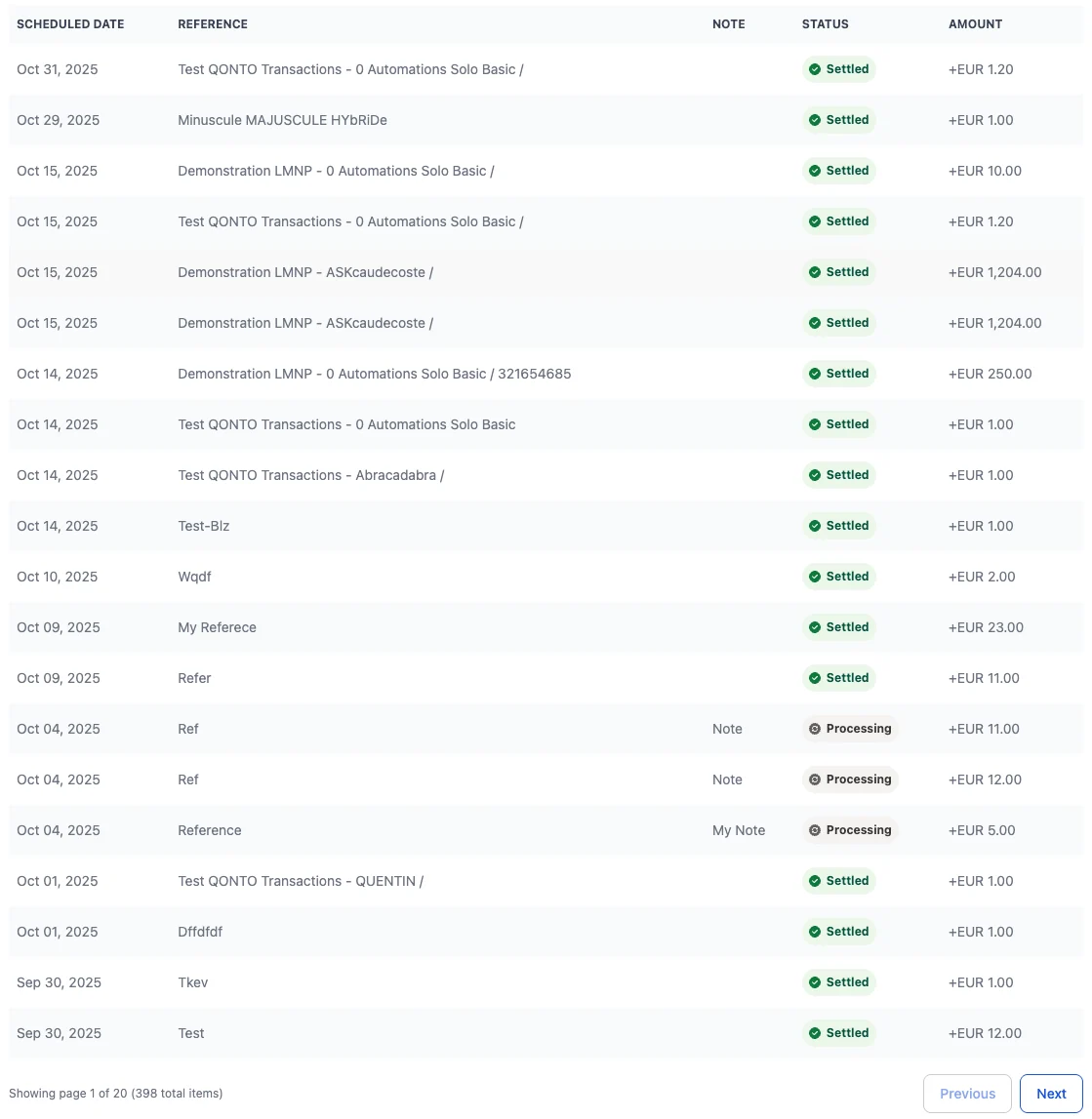Click Settled badge for +EUR 250.00 row
The image size is (1092, 1119).
(x=838, y=374)
